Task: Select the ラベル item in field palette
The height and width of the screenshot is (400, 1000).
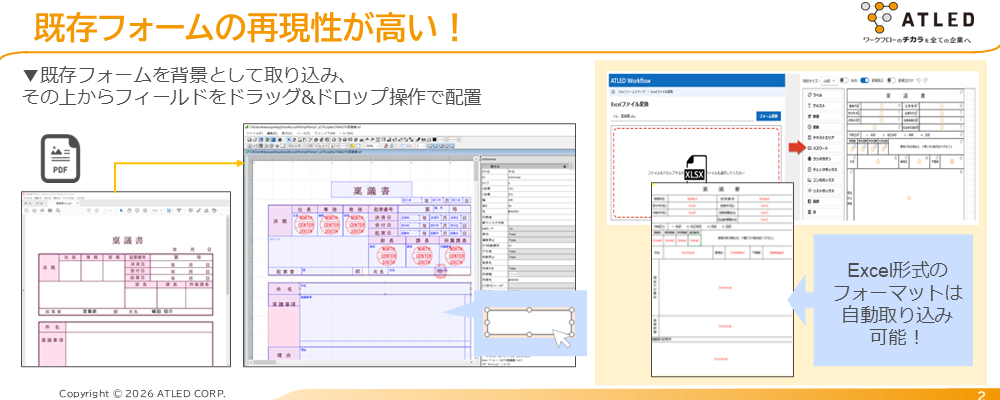Action: 824,95
